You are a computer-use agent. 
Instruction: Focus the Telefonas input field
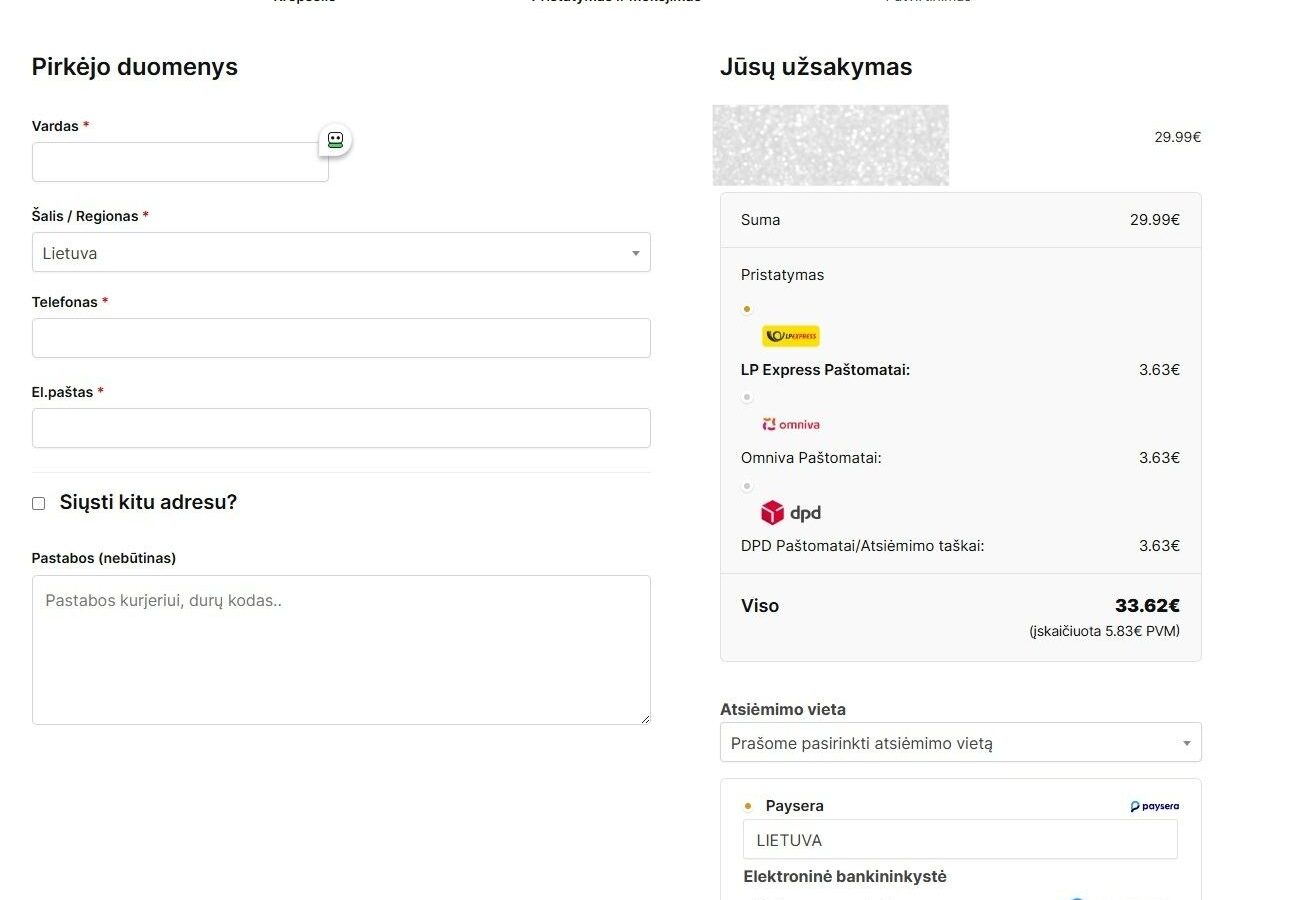point(340,338)
